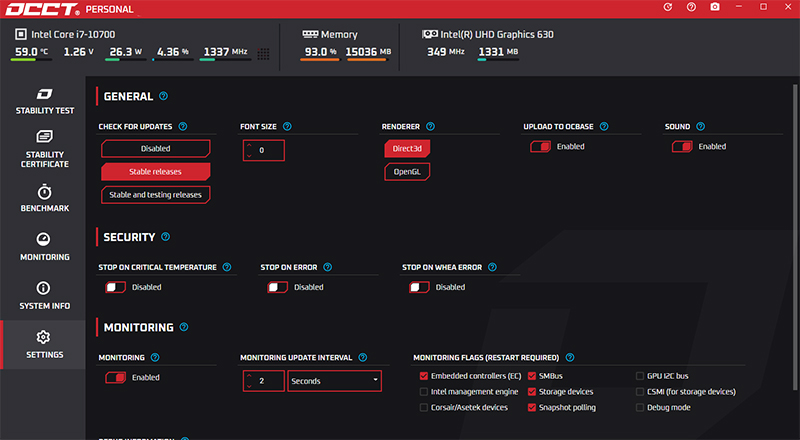
Task: Check CSMI (for storage devices) flag
Action: point(640,392)
